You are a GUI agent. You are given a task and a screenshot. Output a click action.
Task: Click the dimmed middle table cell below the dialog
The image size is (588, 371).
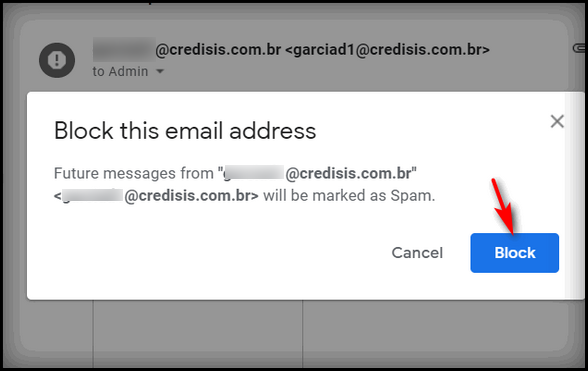(198, 334)
